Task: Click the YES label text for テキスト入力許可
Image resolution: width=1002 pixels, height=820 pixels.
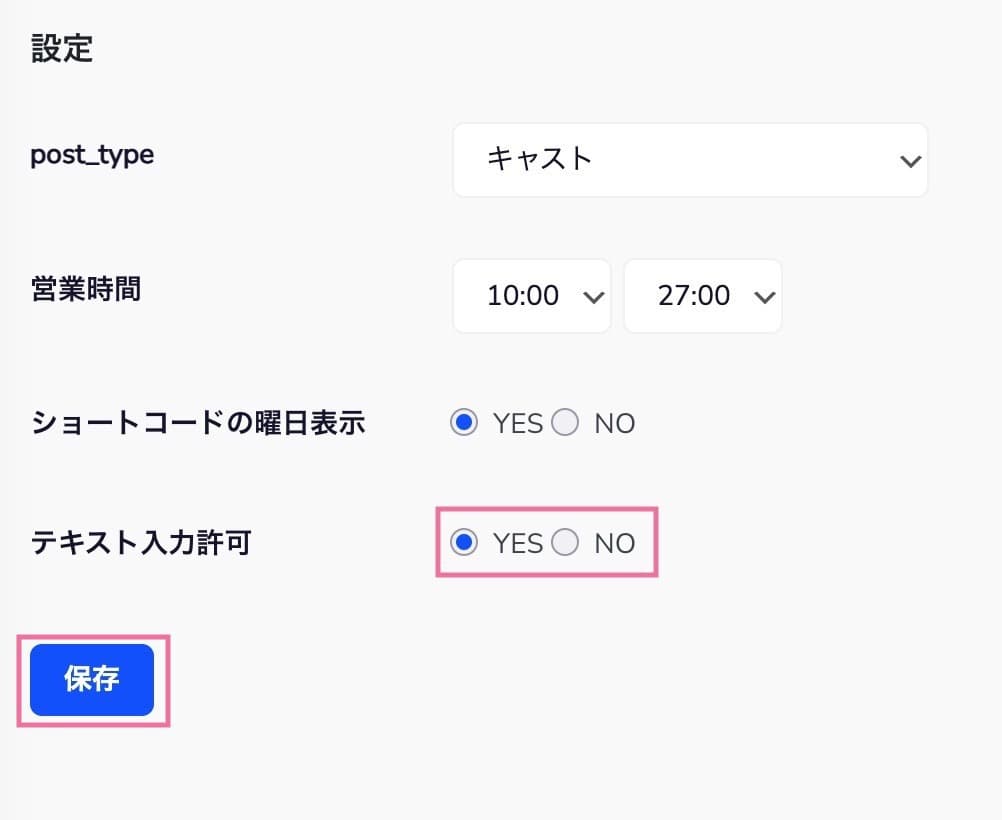Action: [x=517, y=544]
